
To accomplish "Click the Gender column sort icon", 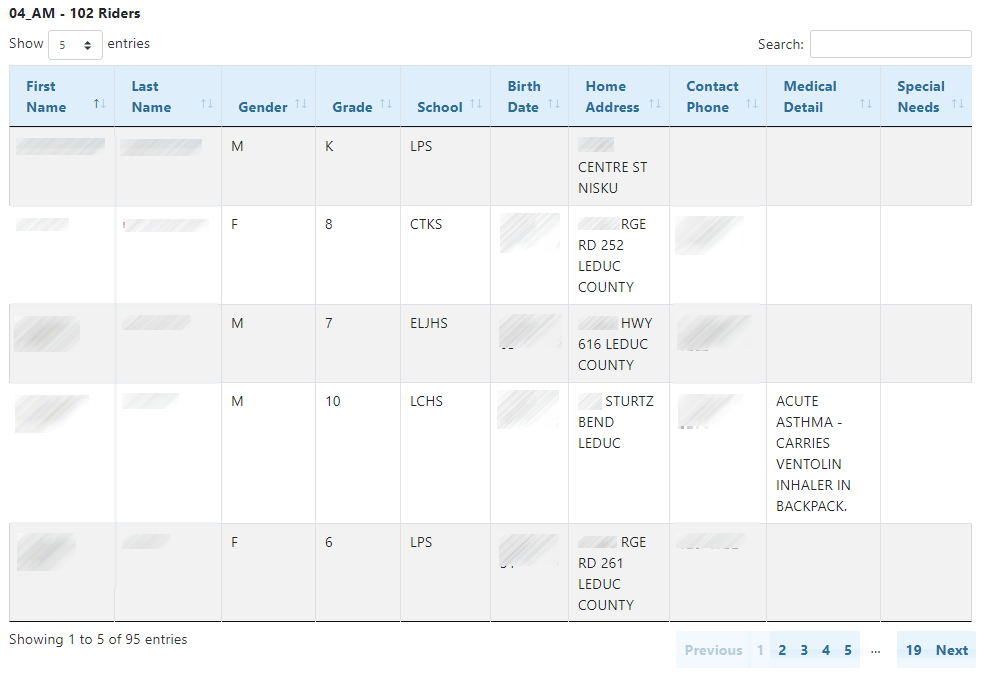I will (301, 106).
